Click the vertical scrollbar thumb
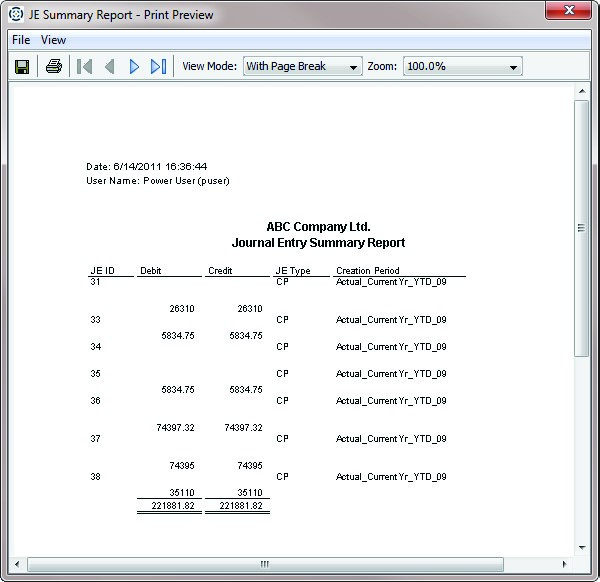This screenshot has width=600, height=582. [581, 228]
